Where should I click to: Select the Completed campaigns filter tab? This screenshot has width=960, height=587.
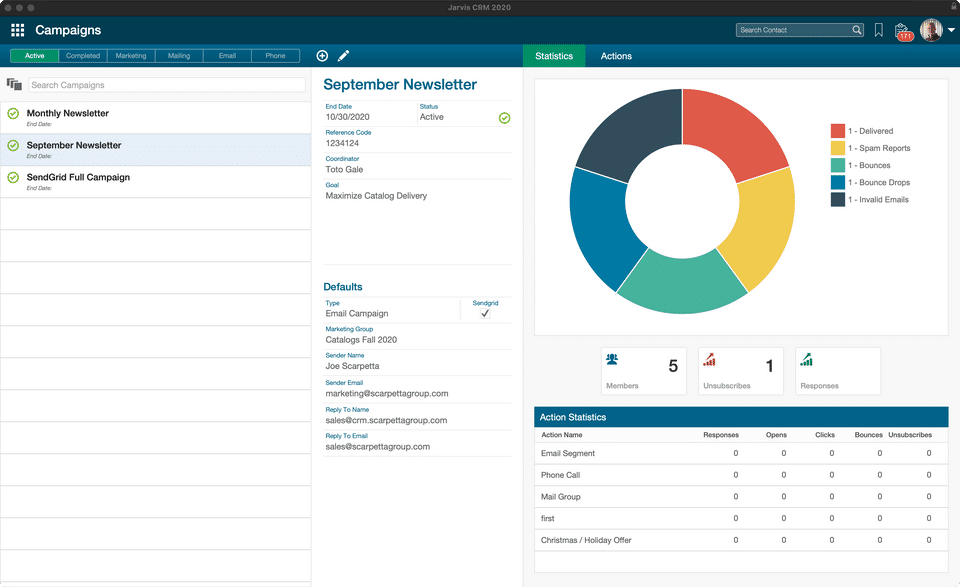point(83,56)
